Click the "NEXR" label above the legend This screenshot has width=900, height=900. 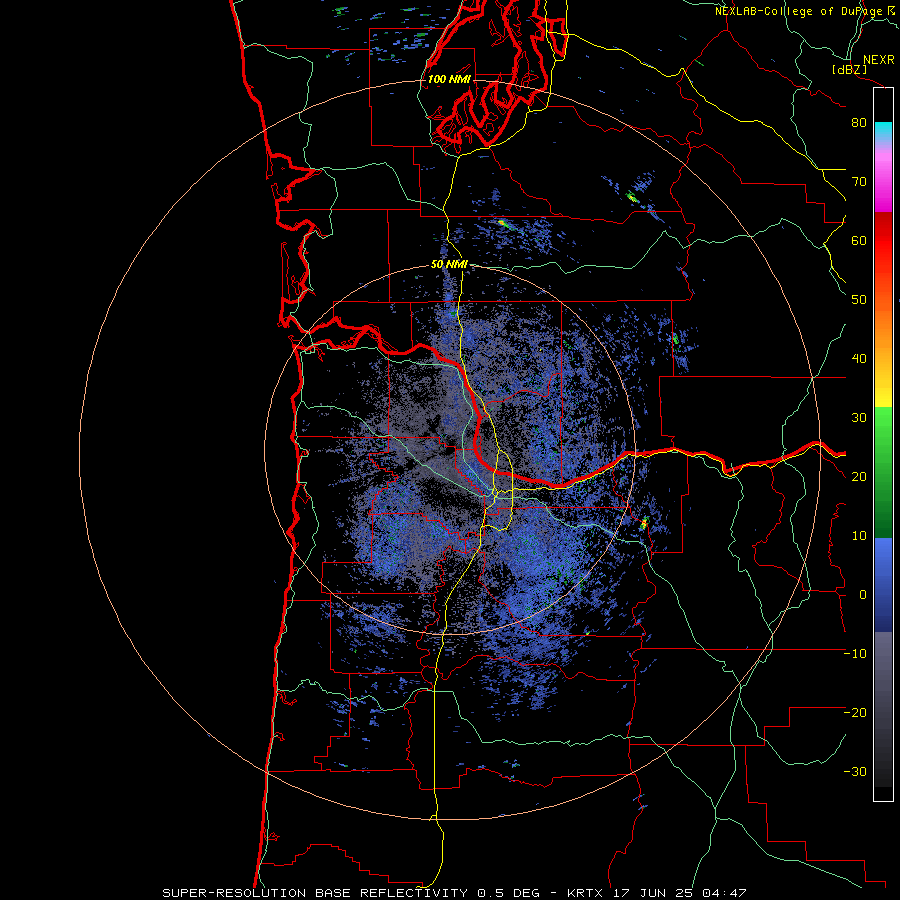coord(879,60)
